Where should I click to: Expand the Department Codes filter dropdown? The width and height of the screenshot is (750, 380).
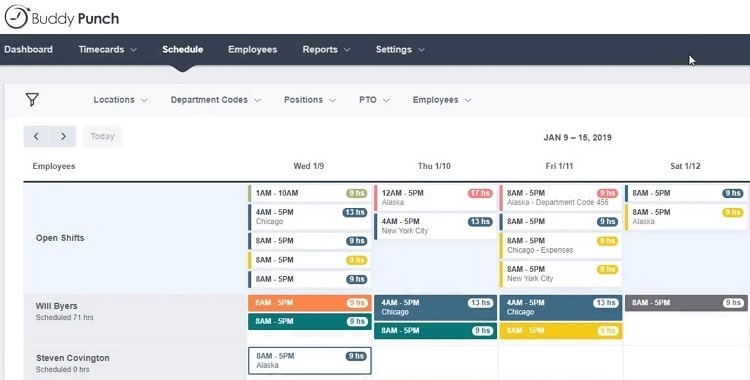point(215,100)
